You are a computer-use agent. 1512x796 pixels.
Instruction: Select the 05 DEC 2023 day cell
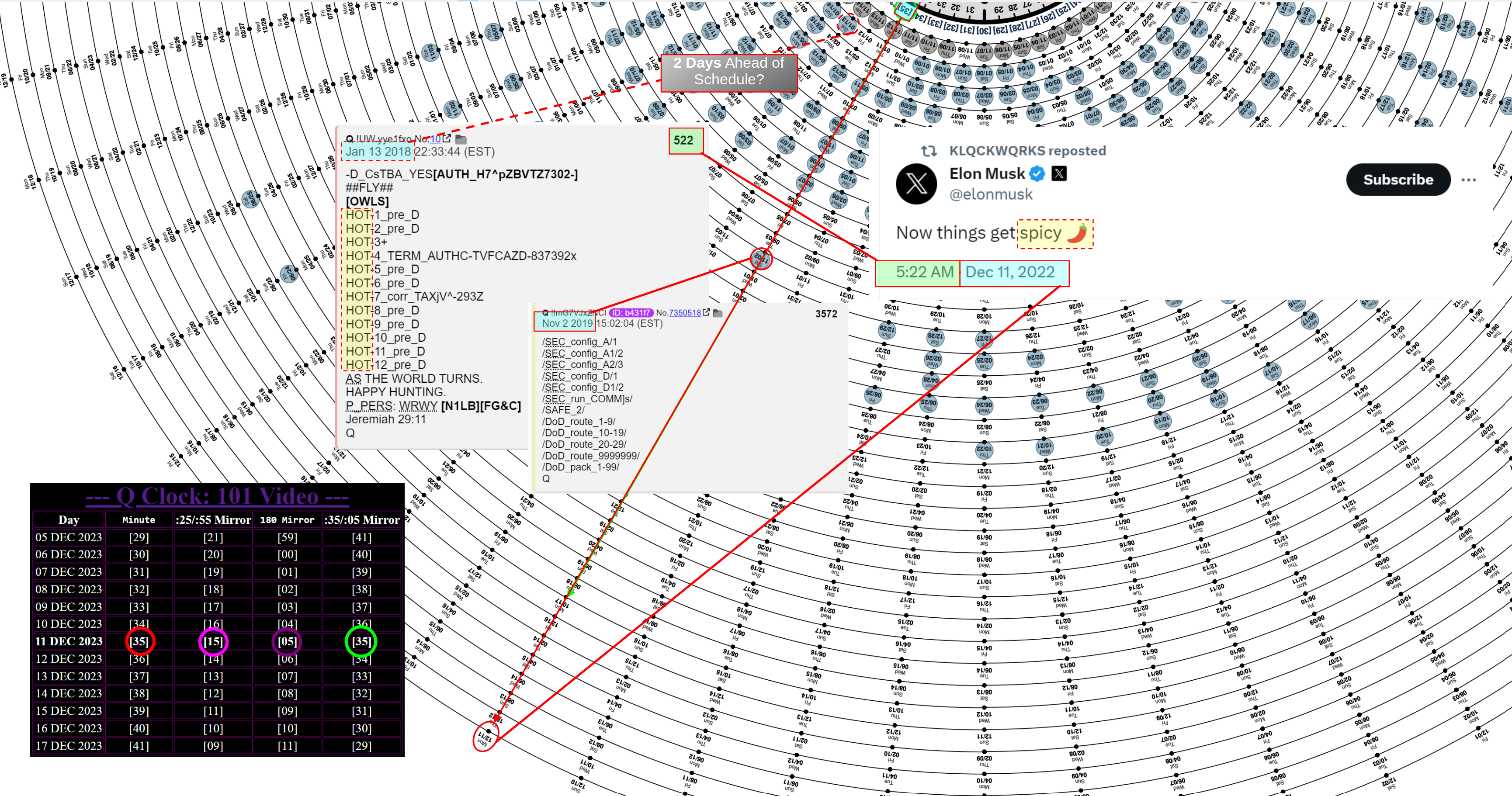pos(69,537)
